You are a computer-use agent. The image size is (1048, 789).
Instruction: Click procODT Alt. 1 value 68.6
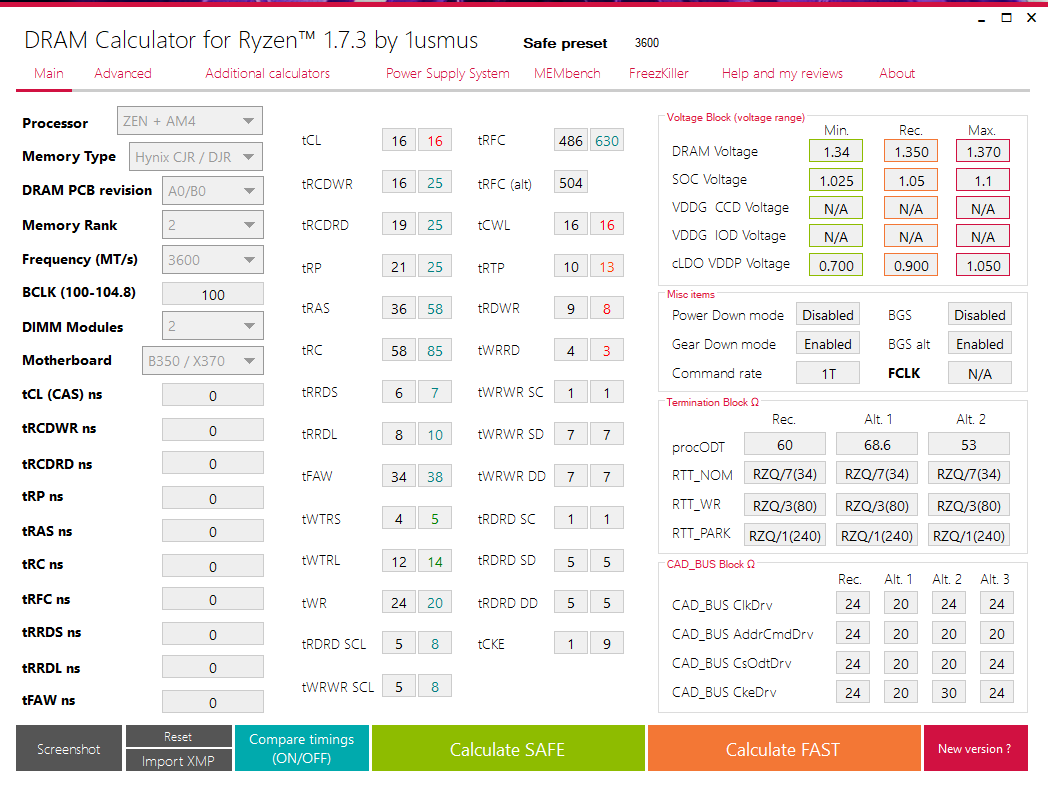pos(877,445)
